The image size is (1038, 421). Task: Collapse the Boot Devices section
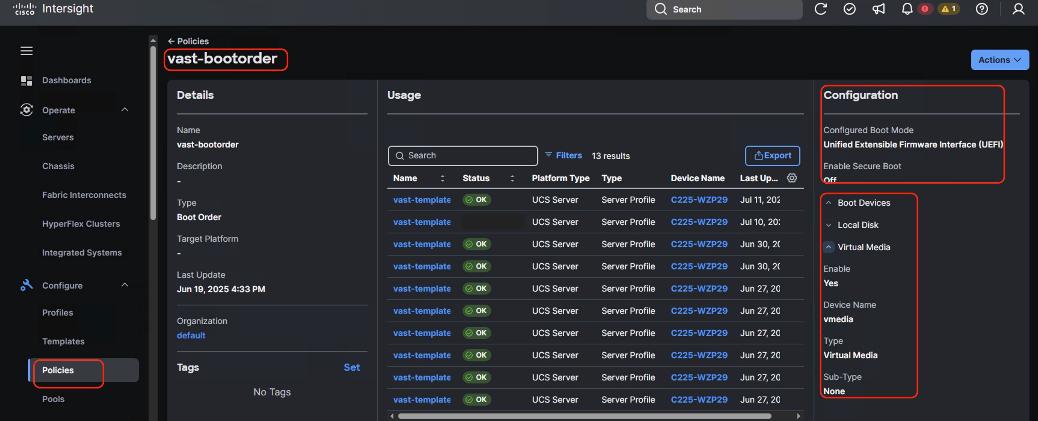click(828, 203)
